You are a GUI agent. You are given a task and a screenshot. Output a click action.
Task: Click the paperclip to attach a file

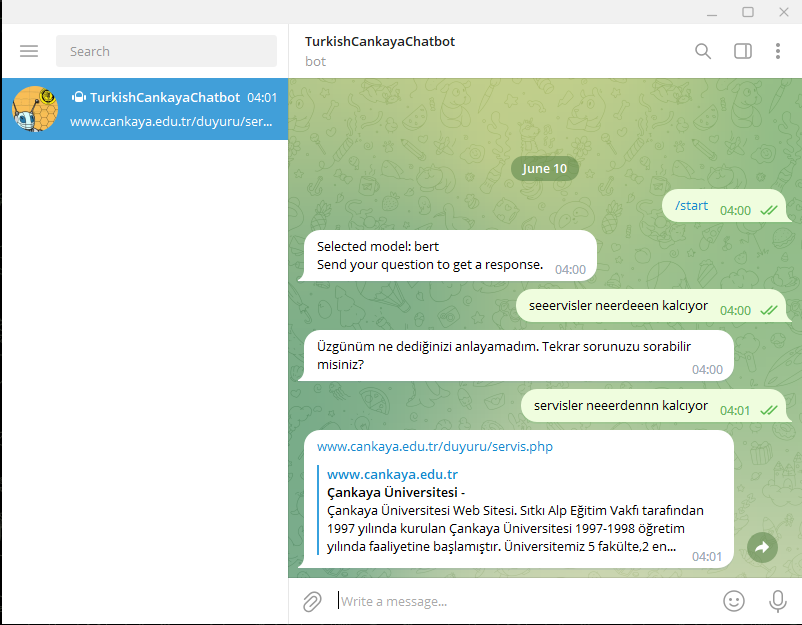311,601
